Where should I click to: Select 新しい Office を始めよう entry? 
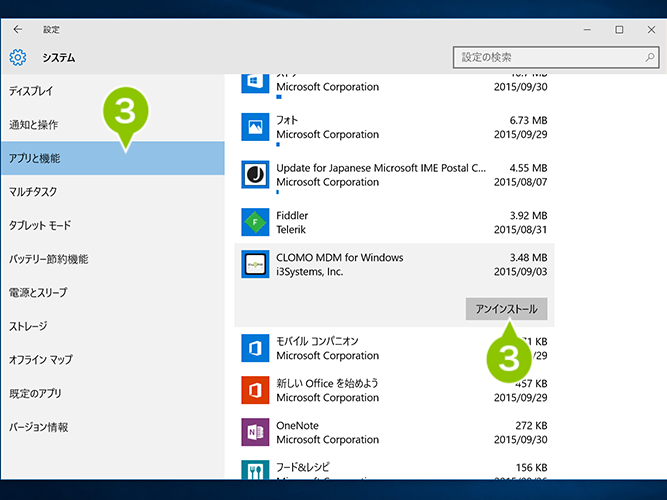coord(328,383)
